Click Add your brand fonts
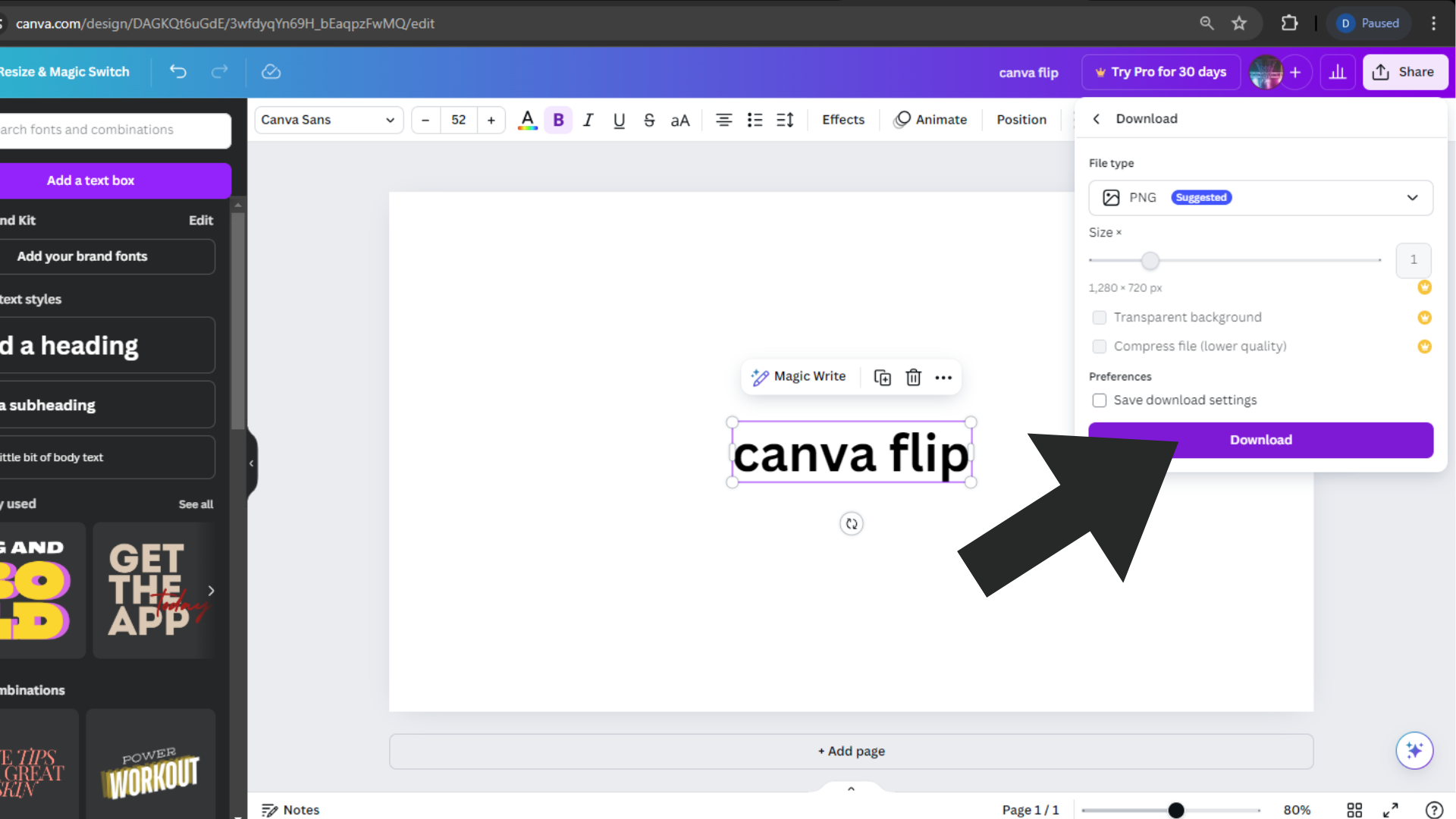This screenshot has width=1456, height=819. pos(107,256)
